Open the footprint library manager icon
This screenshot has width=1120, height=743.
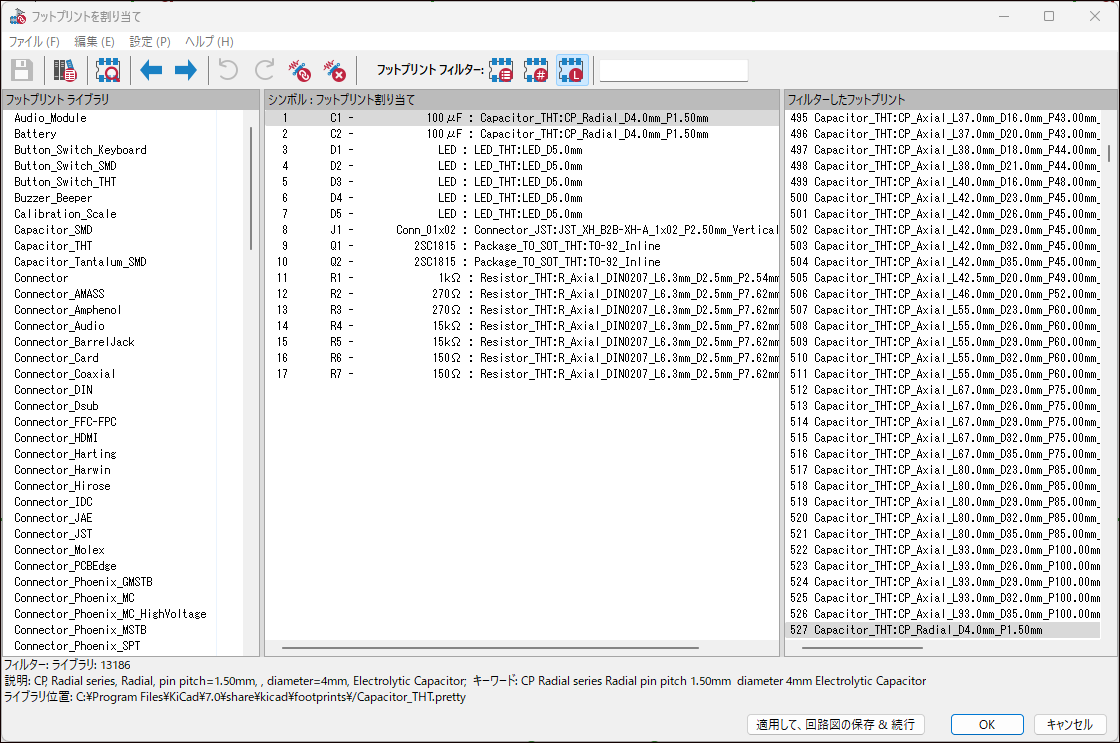pos(65,70)
